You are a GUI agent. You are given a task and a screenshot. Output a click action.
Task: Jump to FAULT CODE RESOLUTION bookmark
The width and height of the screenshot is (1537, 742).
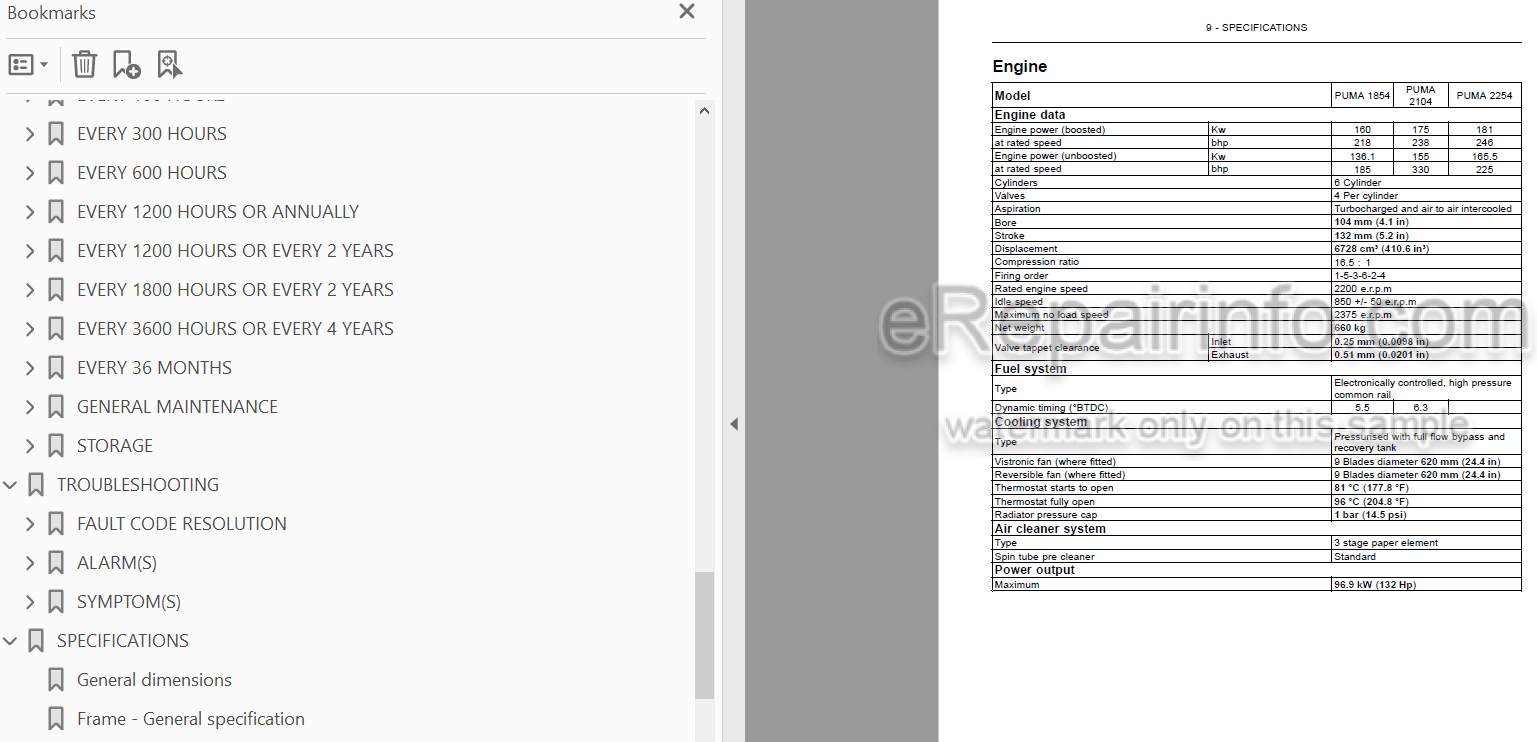coord(182,524)
